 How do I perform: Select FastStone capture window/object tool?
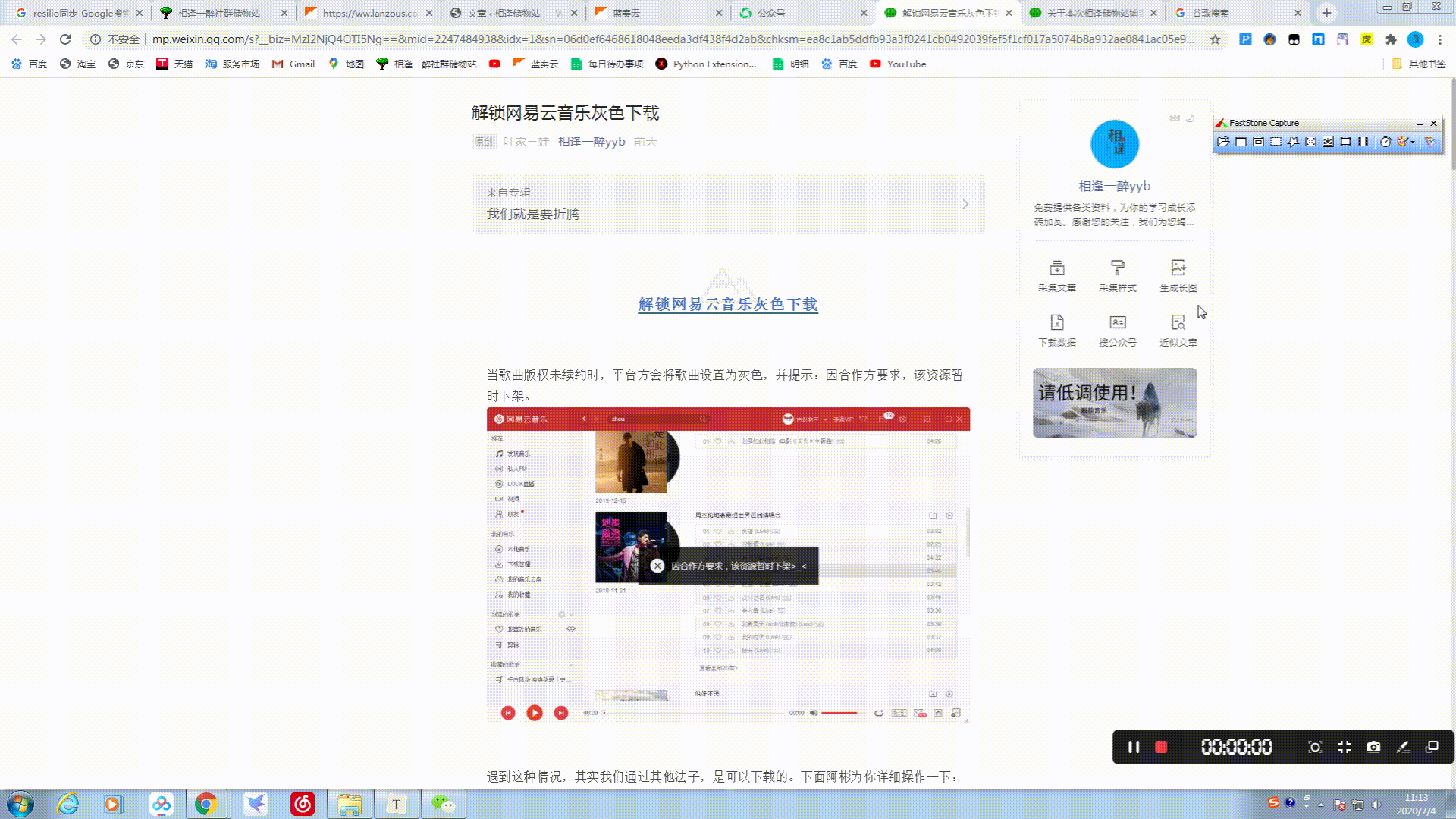pos(1258,142)
